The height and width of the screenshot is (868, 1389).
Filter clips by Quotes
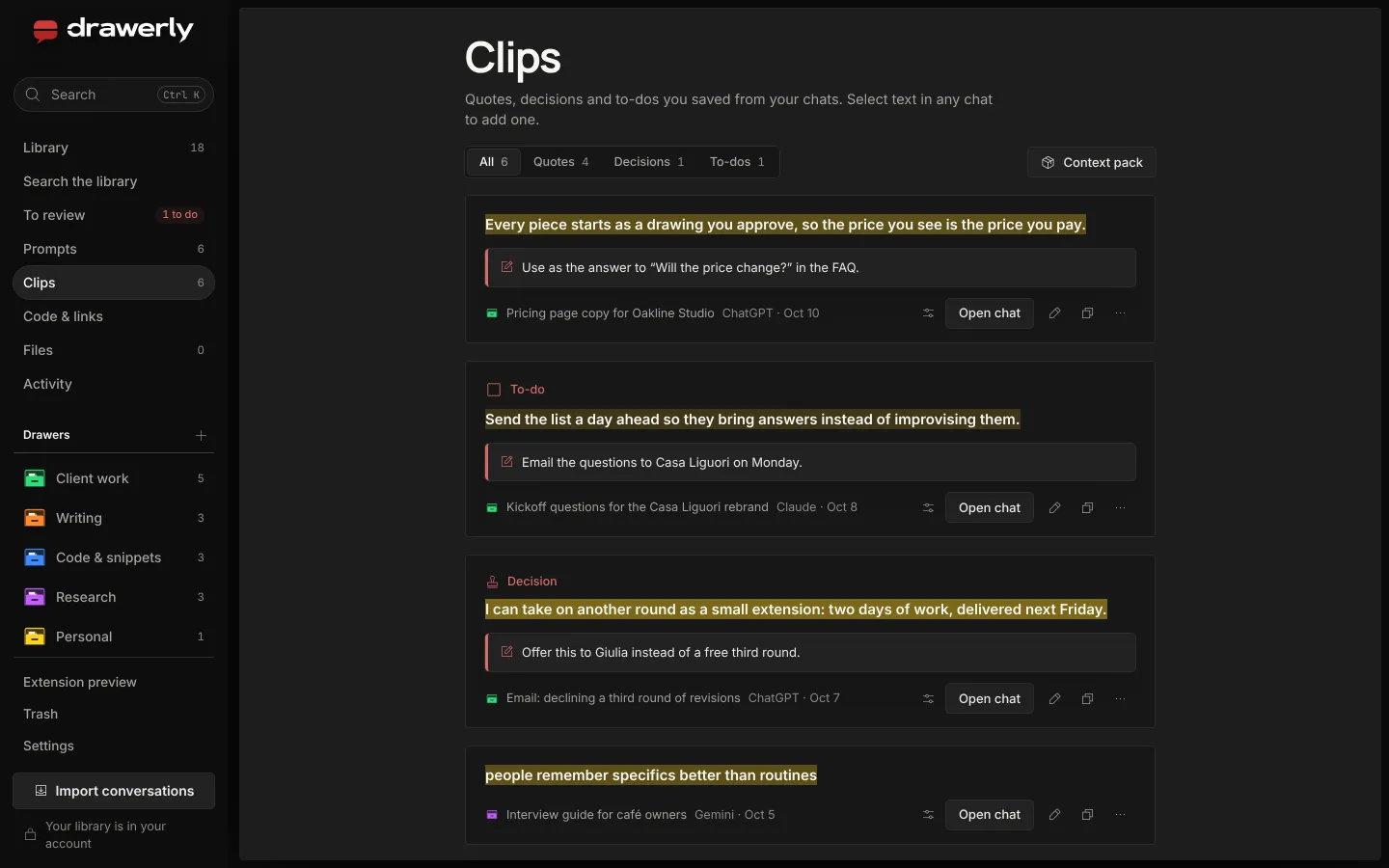(x=561, y=162)
